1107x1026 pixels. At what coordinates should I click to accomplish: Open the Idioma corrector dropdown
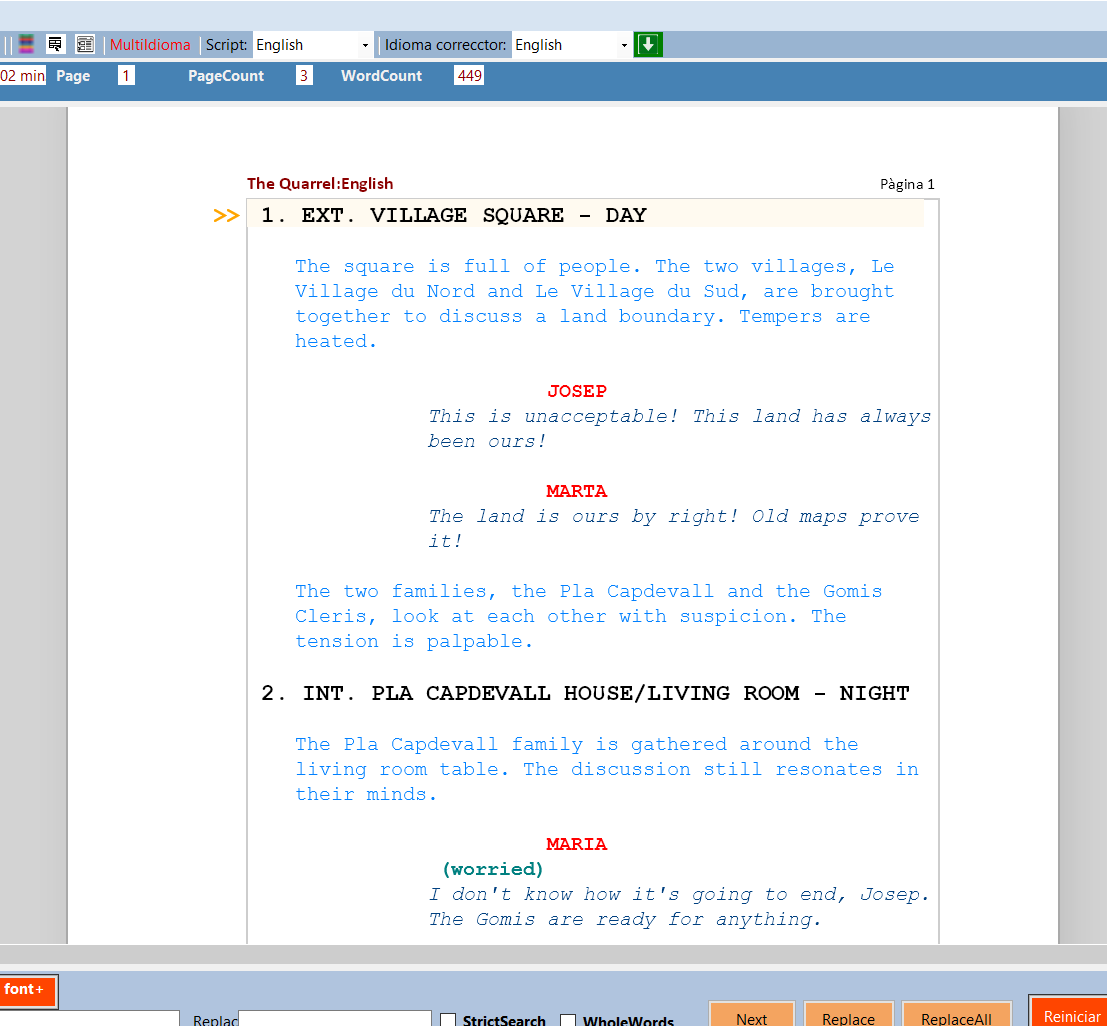(x=570, y=44)
